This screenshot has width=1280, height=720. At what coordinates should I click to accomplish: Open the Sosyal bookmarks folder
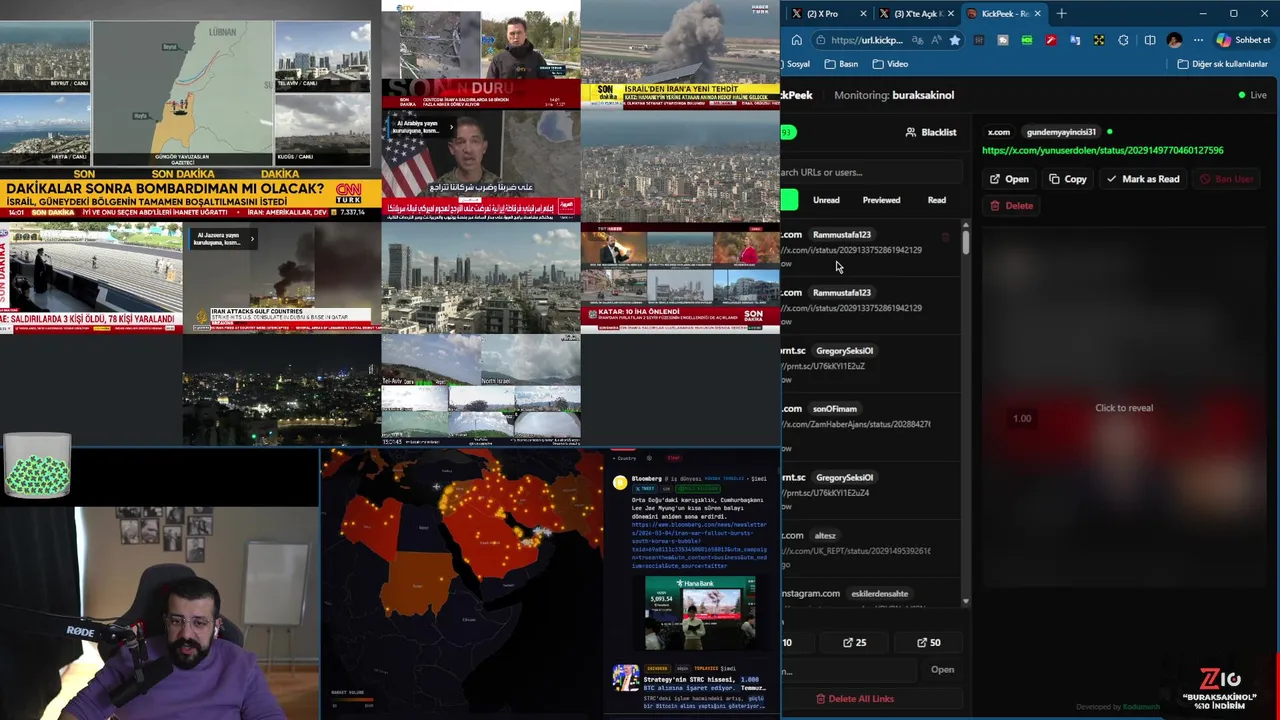coord(797,64)
